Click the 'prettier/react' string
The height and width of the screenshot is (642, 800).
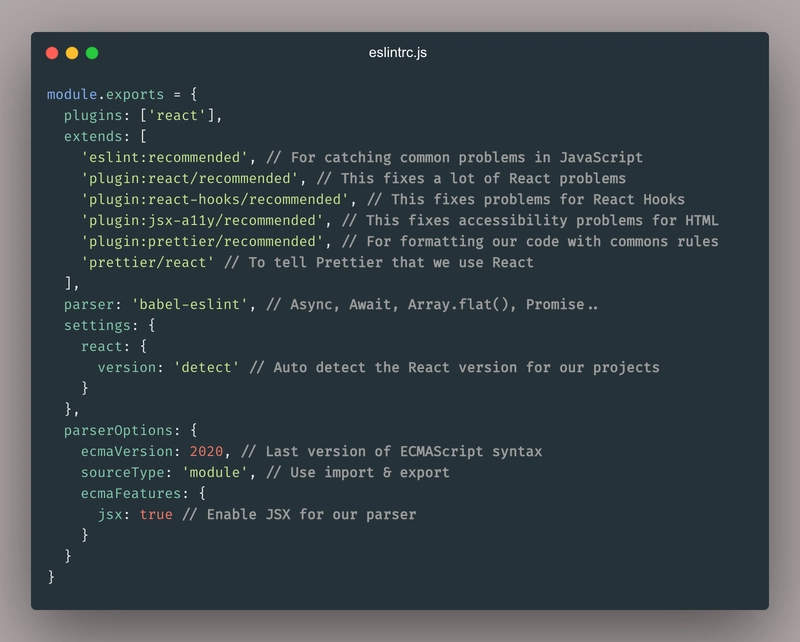click(x=147, y=262)
